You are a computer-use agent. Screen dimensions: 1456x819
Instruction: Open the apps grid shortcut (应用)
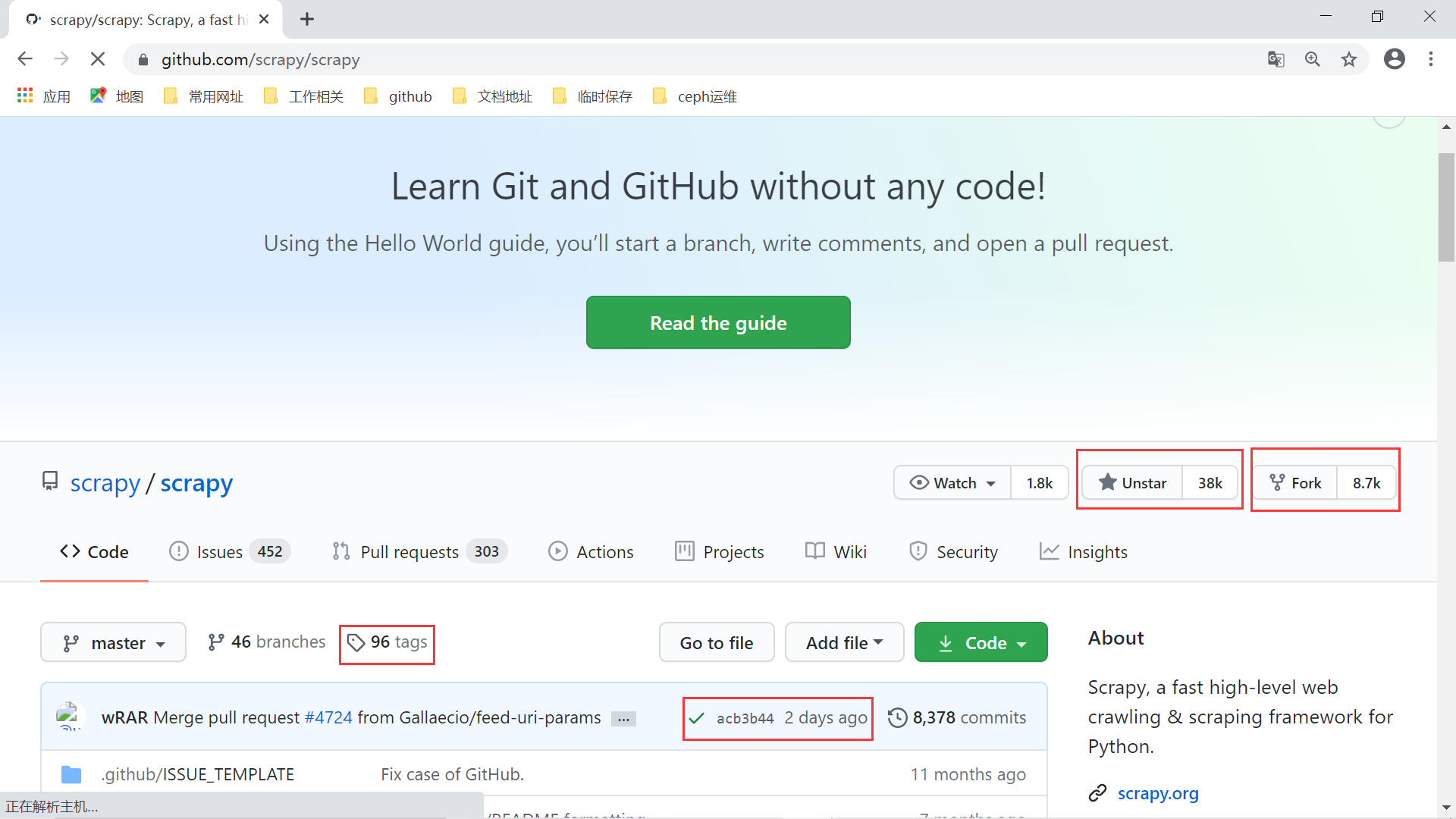click(x=44, y=96)
